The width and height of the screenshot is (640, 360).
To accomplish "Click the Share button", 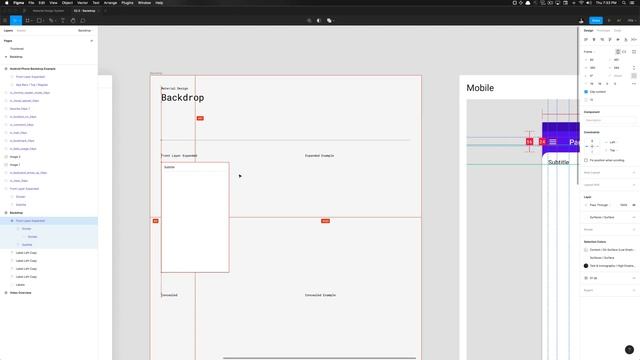I will click(596, 20).
